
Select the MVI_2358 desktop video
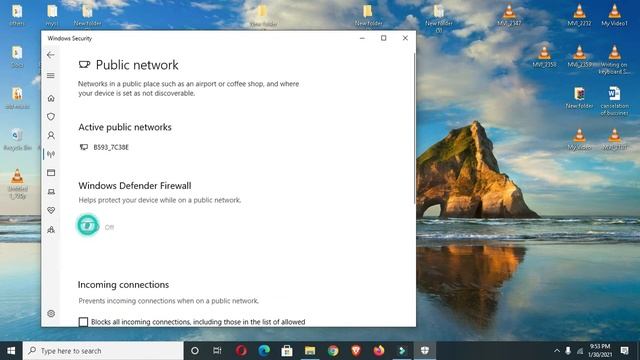[x=544, y=56]
